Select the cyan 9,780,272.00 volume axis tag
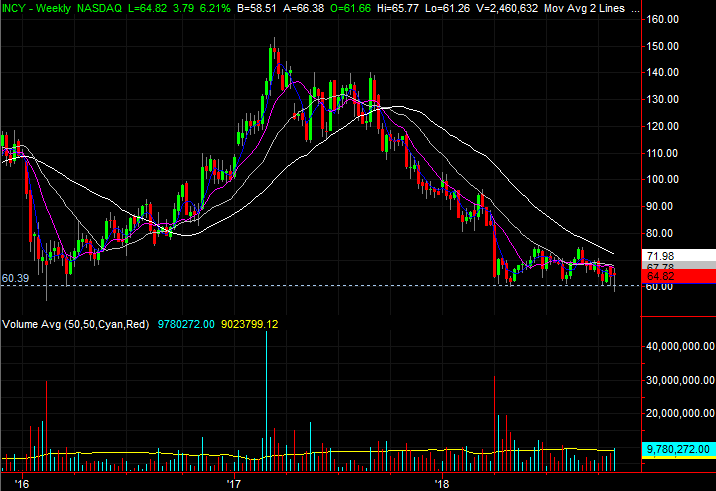The height and width of the screenshot is (491, 716). (679, 449)
